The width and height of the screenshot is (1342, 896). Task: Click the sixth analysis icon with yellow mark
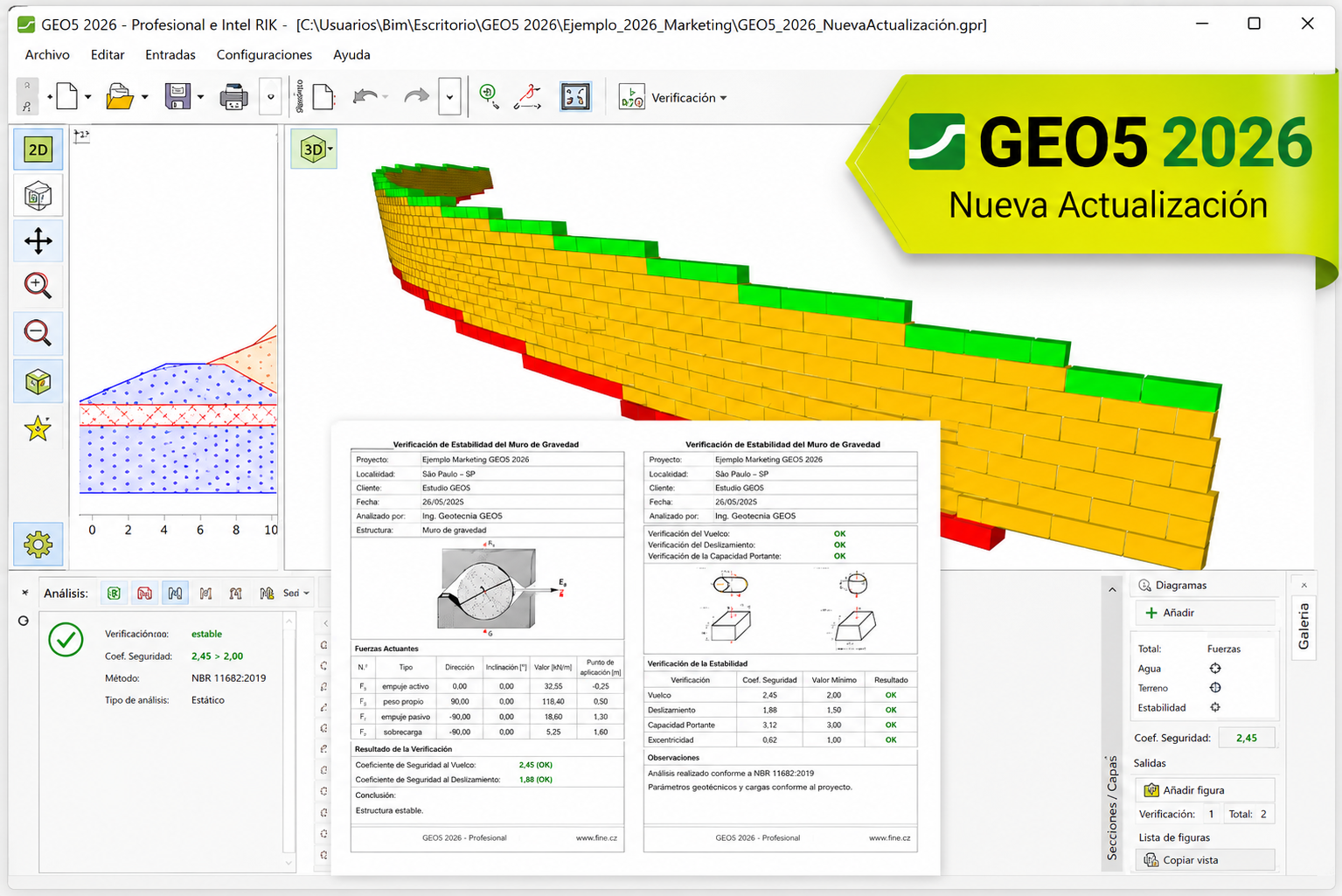pos(267,594)
